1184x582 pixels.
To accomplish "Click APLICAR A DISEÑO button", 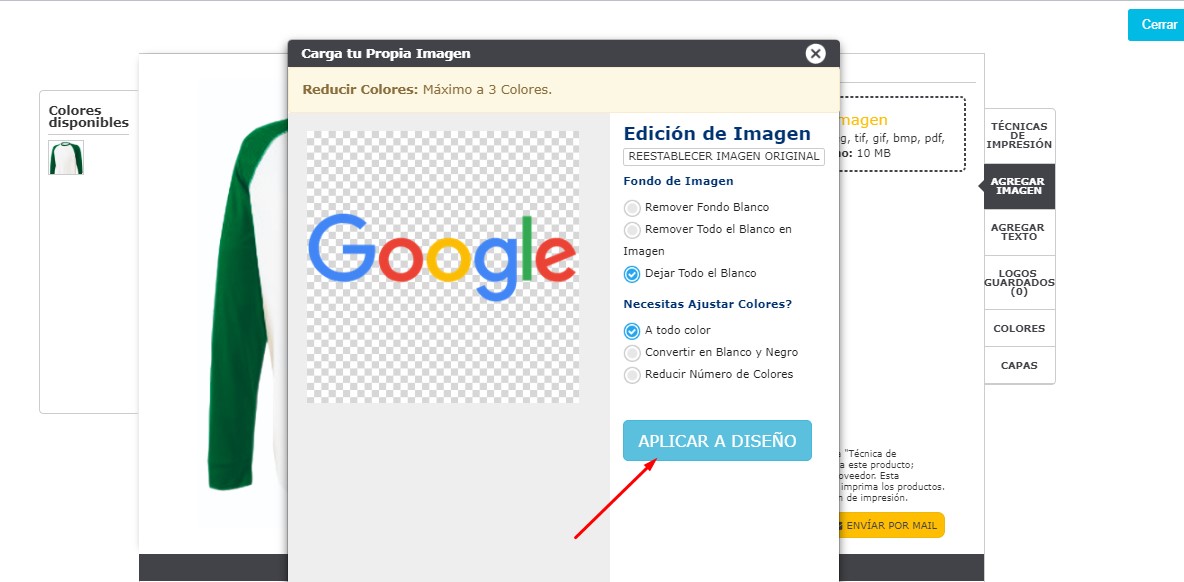I will tap(717, 441).
